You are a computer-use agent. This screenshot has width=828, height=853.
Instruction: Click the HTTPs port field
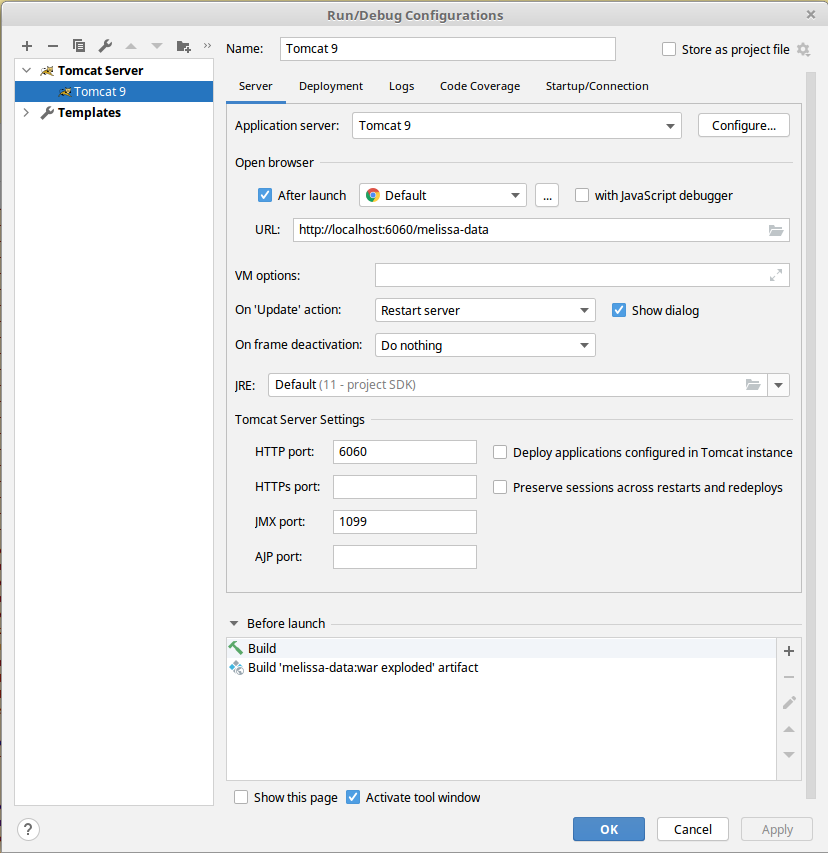click(x=405, y=487)
